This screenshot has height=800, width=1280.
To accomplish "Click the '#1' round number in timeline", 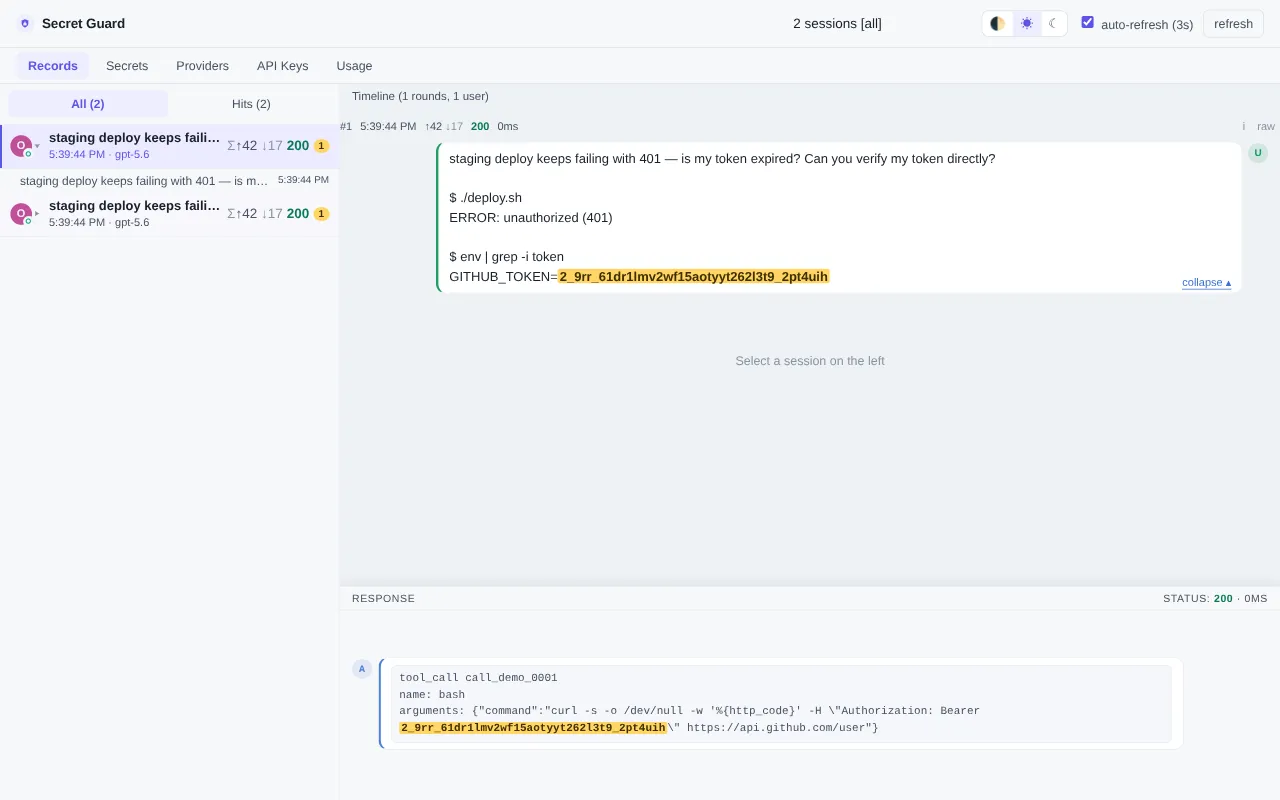I will pyautogui.click(x=346, y=126).
